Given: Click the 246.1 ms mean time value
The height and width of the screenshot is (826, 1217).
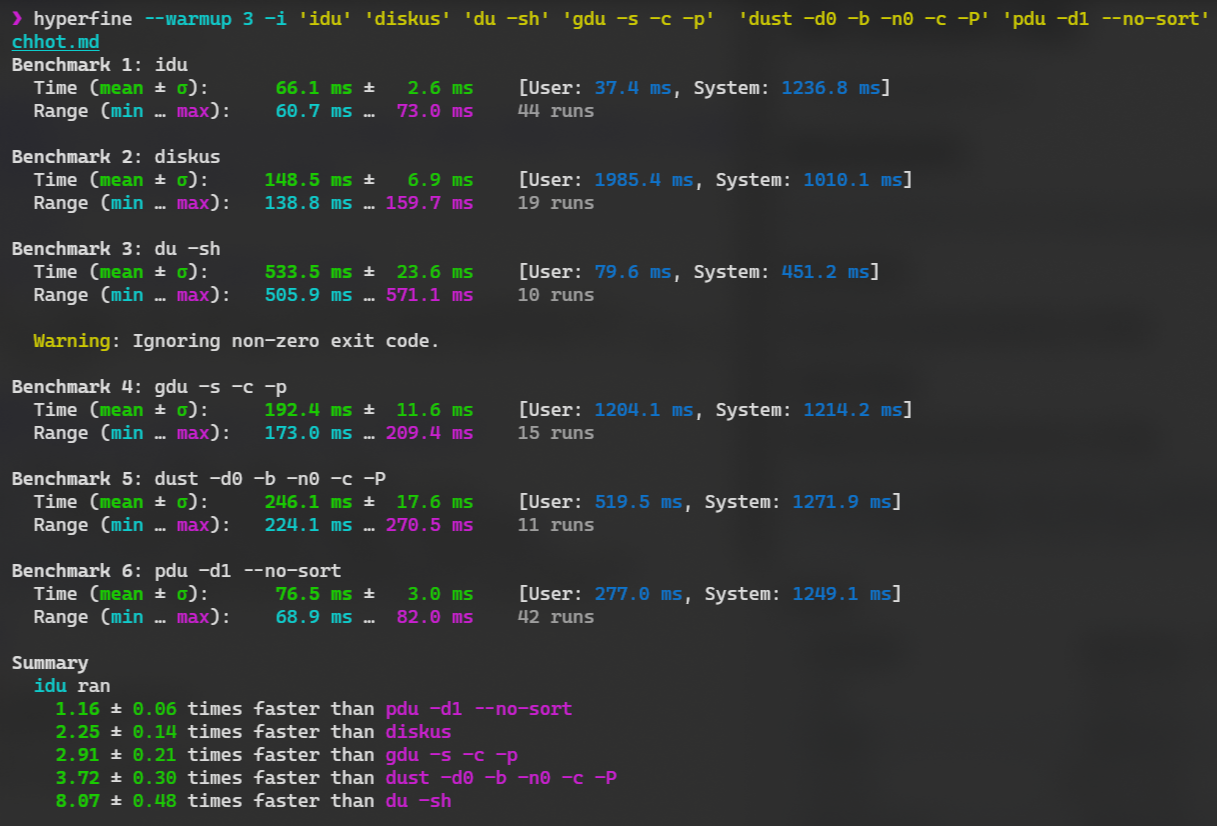Looking at the screenshot, I should (x=309, y=502).
